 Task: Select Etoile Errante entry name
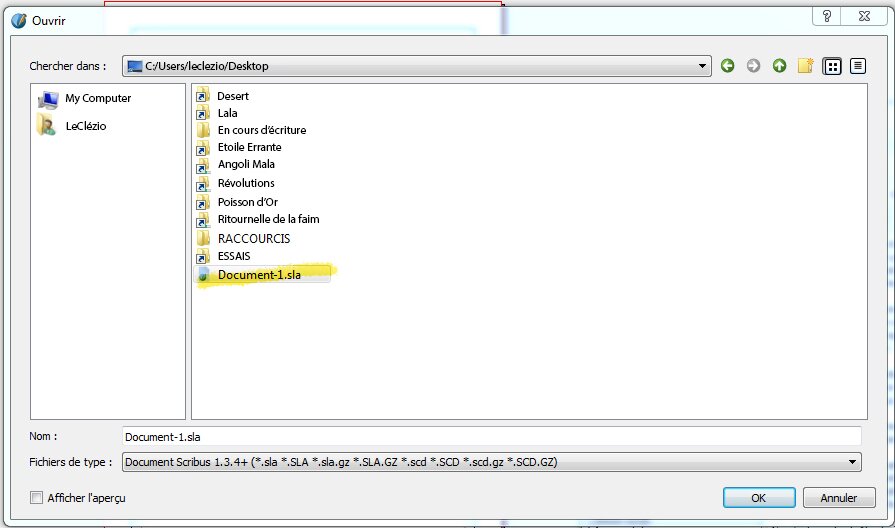pos(249,147)
